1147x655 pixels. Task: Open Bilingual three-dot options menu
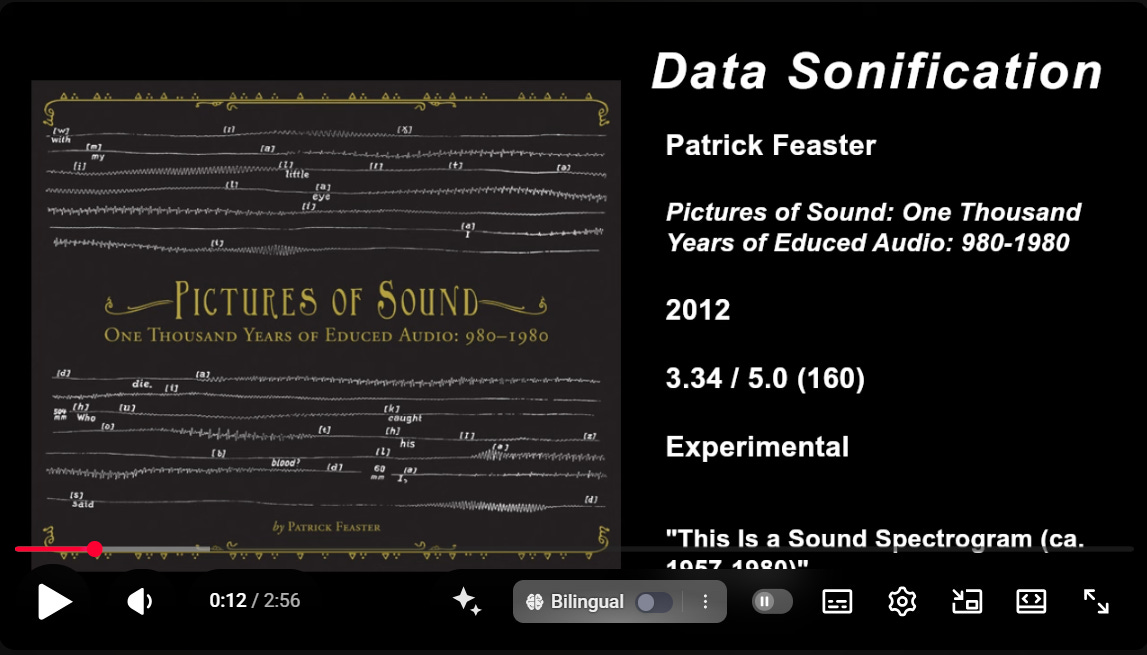click(705, 602)
